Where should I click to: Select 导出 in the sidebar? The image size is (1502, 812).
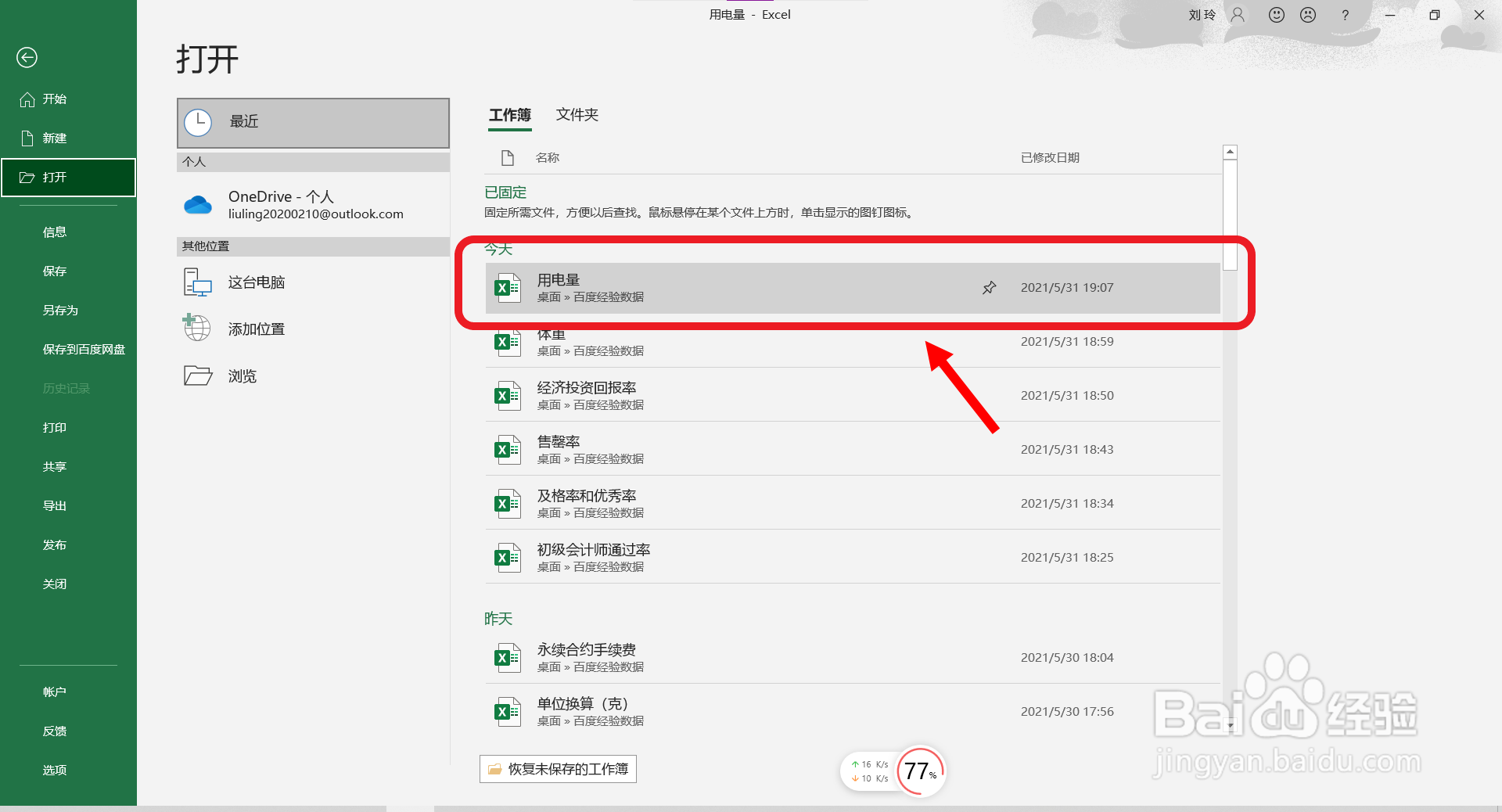tap(68, 506)
